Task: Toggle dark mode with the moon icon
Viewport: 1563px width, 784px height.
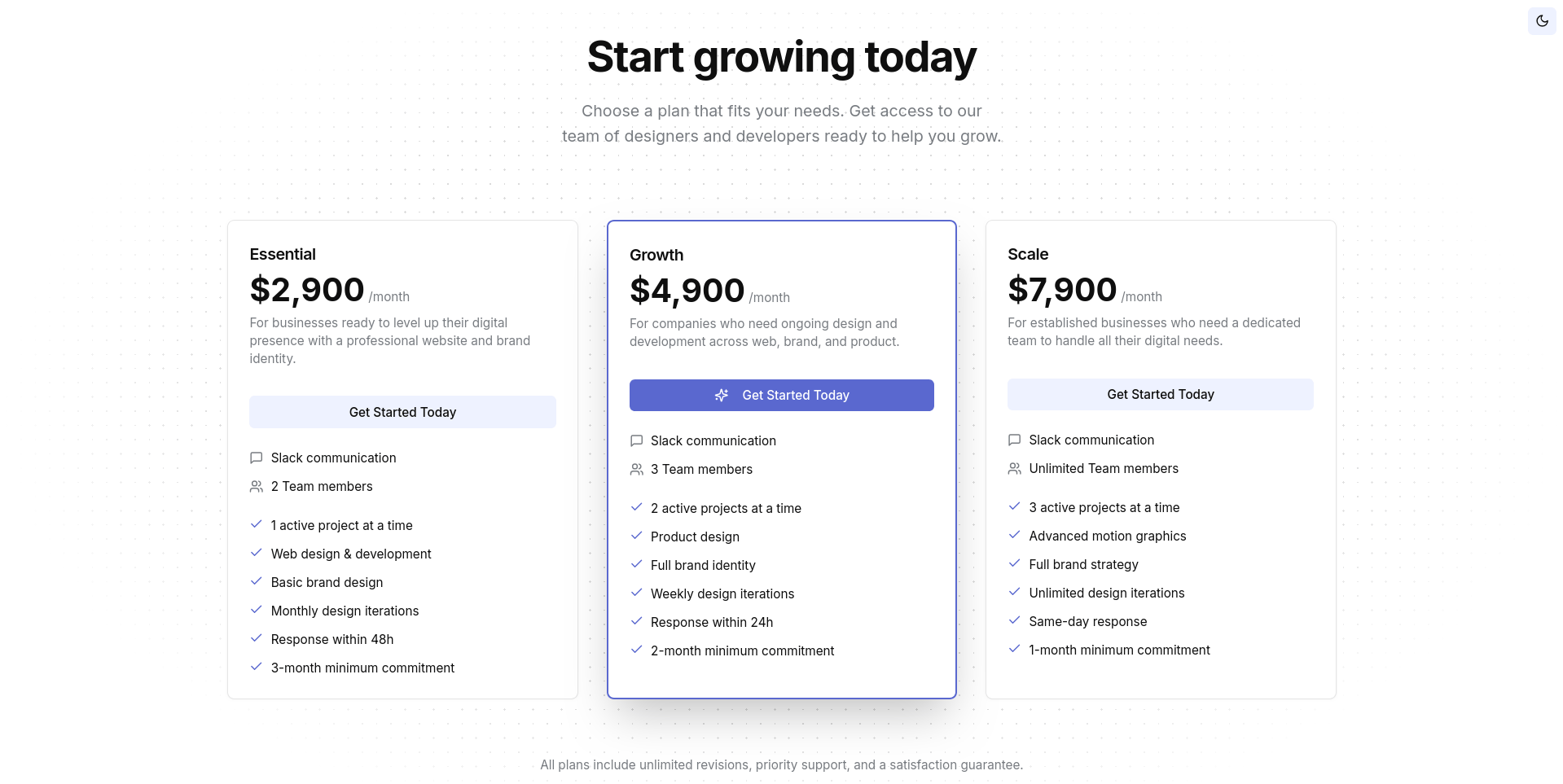Action: coord(1542,21)
